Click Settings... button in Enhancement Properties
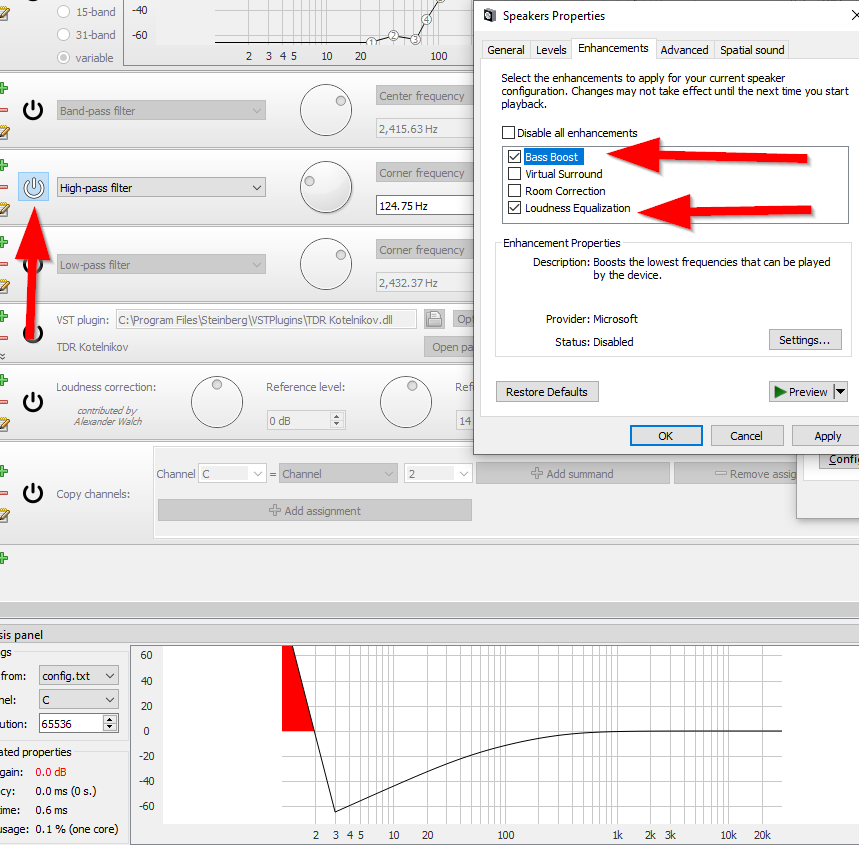The image size is (859, 845). [805, 340]
